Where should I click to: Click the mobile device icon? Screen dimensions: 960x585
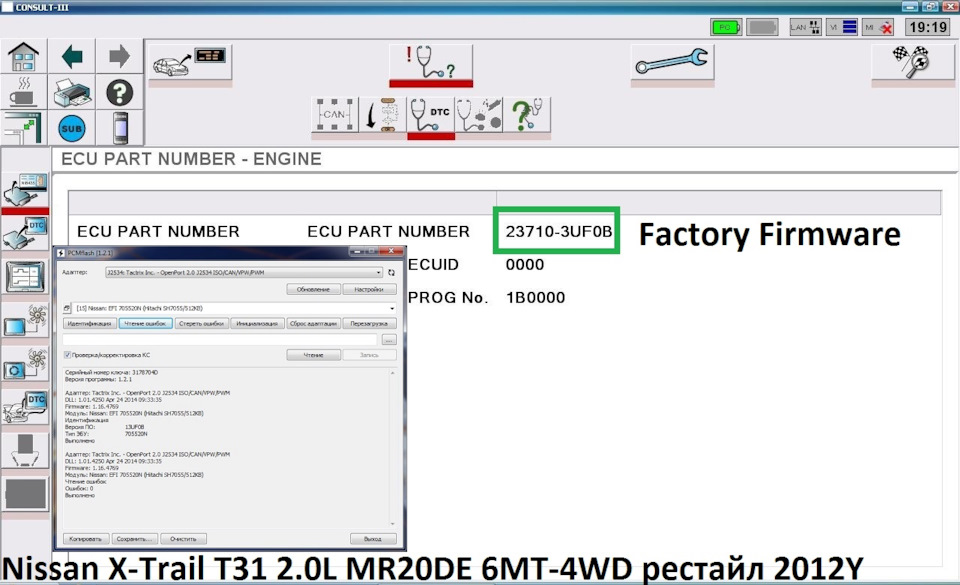tap(120, 128)
